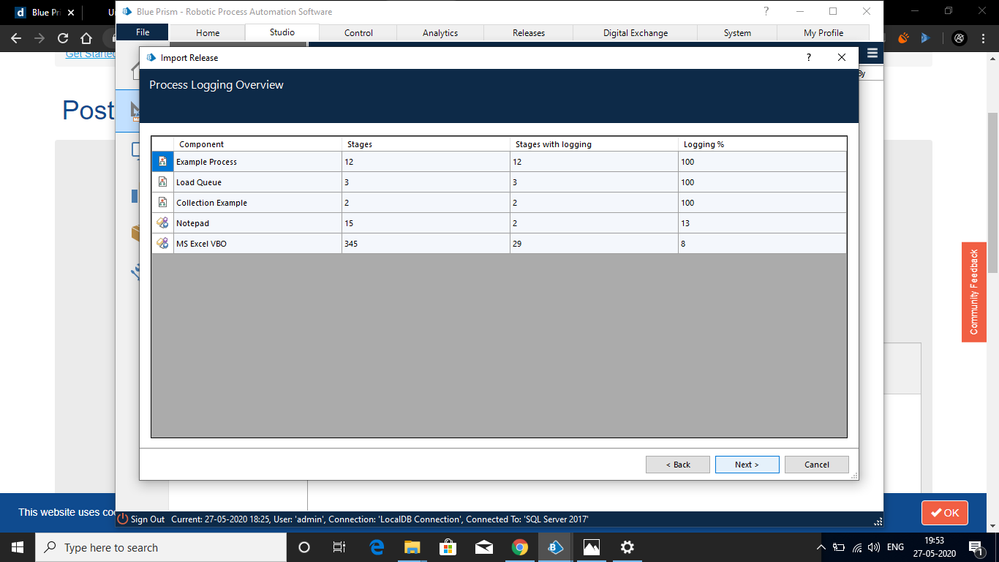The width and height of the screenshot is (999, 562).
Task: Sort by the Component column header
Action: [x=257, y=144]
